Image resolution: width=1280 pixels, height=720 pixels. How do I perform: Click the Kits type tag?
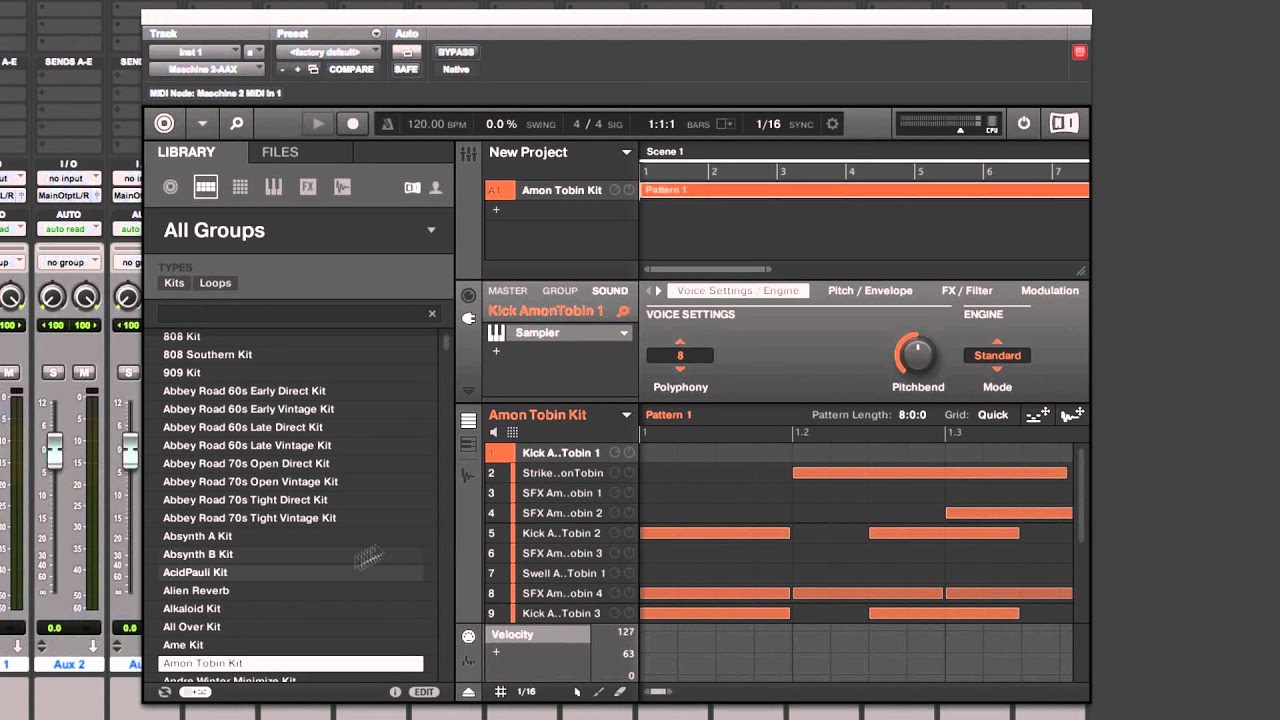(174, 283)
